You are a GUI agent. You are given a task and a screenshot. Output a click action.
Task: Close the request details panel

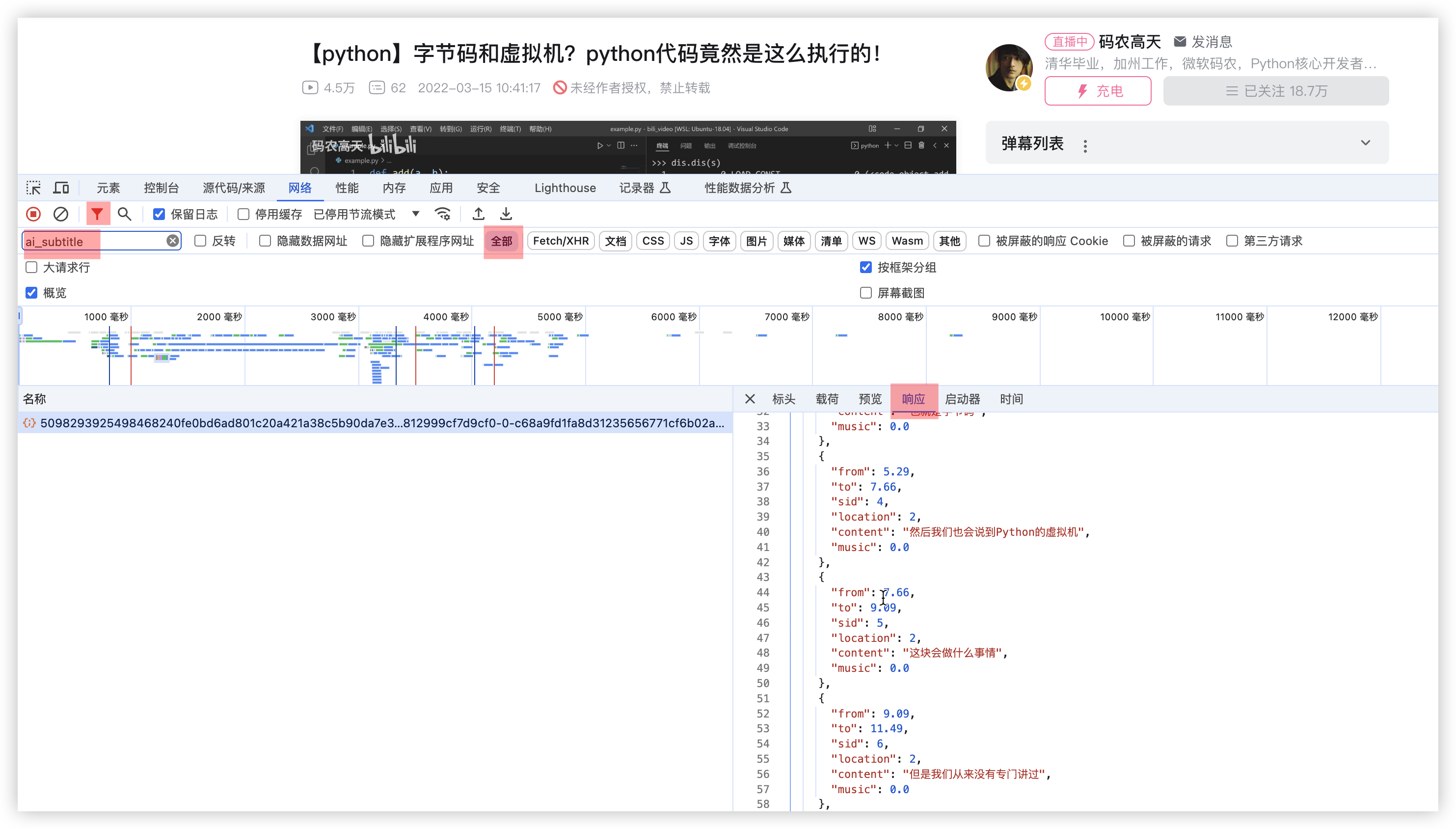click(750, 399)
